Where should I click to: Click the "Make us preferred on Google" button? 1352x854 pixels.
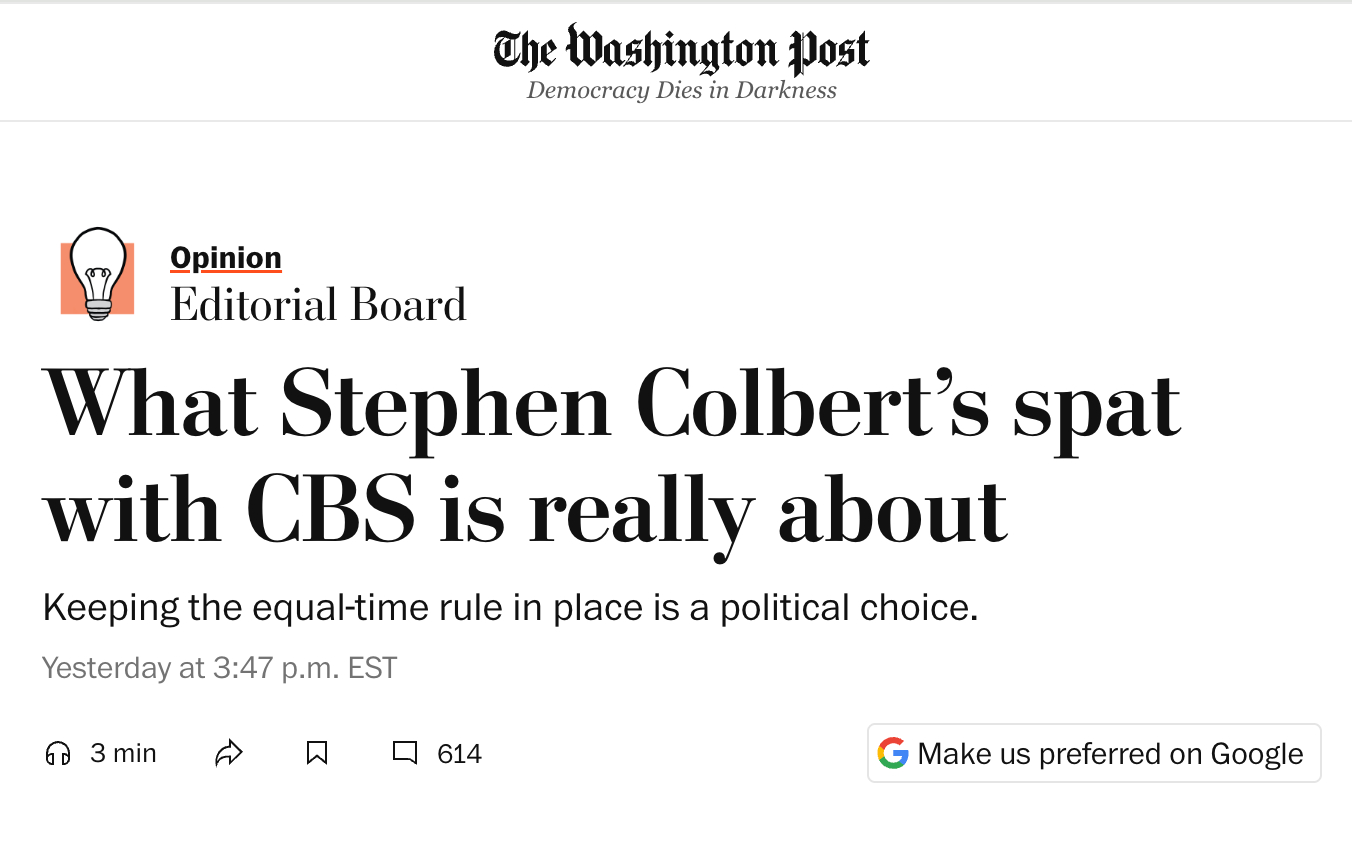click(x=1094, y=753)
